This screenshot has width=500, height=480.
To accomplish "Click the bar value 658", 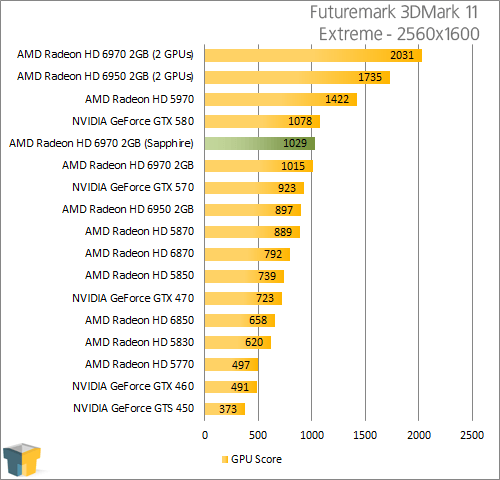I will click(258, 320).
